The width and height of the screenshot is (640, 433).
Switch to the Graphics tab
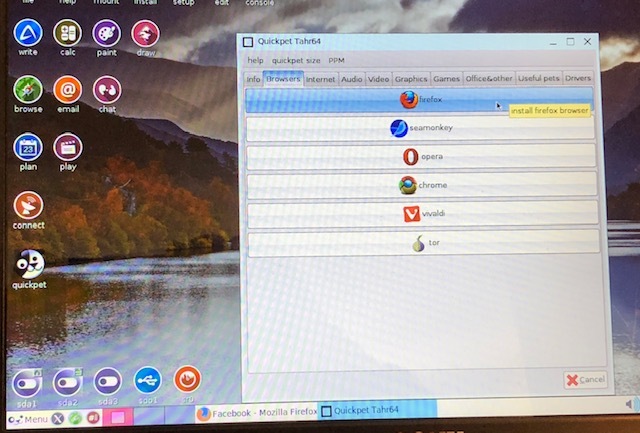pos(411,79)
